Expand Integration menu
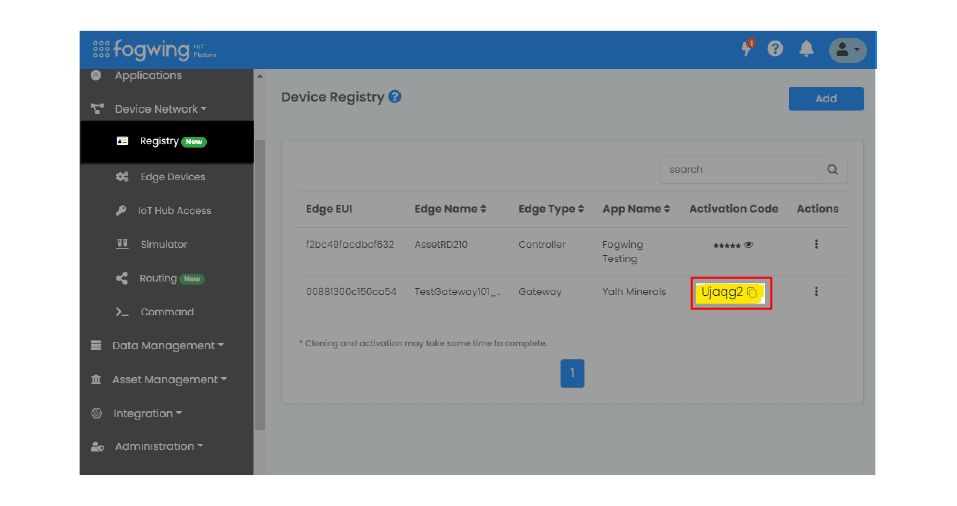The width and height of the screenshot is (957, 506). tap(147, 413)
